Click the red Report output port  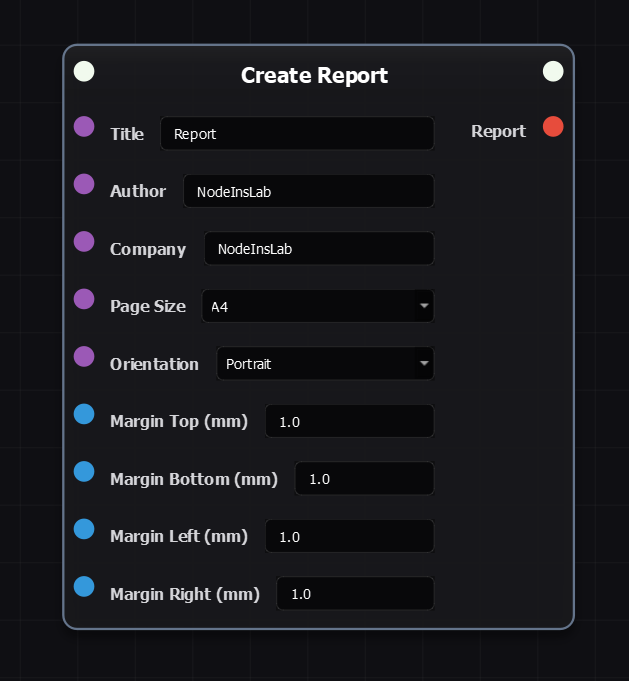553,127
